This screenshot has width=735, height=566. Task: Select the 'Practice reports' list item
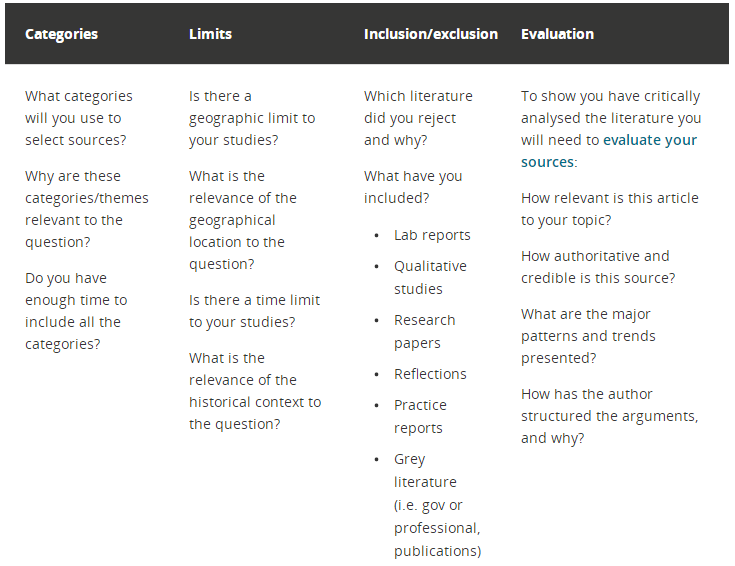[420, 416]
